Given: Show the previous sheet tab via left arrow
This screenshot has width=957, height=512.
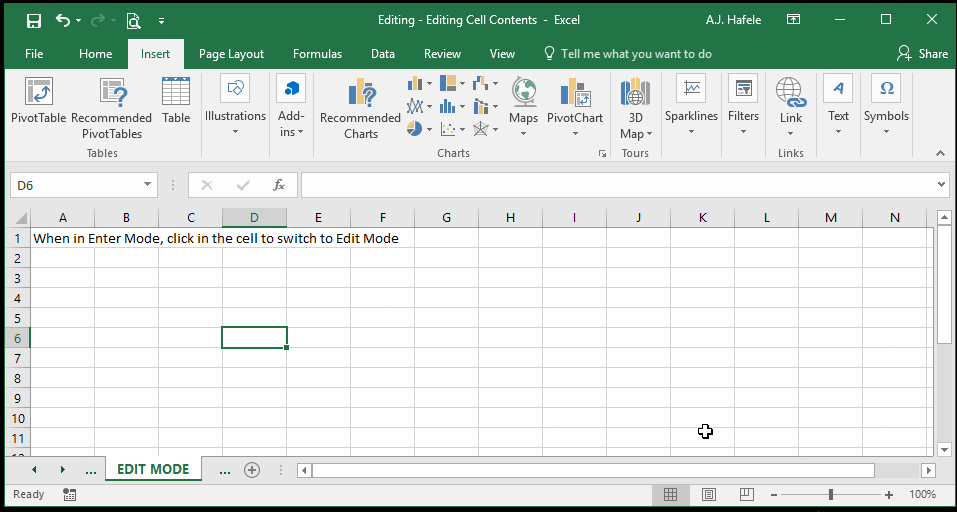Looking at the screenshot, I should (x=34, y=470).
